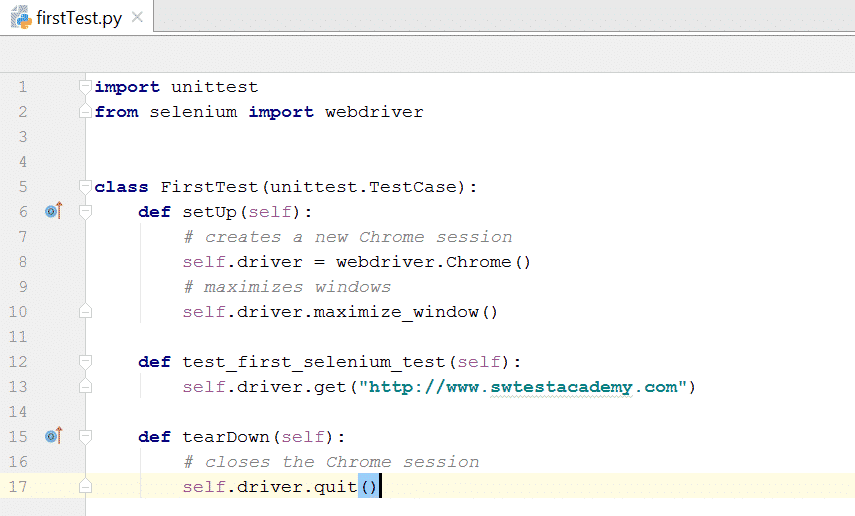Close the firstTest.py editor tab
This screenshot has width=855, height=516.
pyautogui.click(x=137, y=18)
